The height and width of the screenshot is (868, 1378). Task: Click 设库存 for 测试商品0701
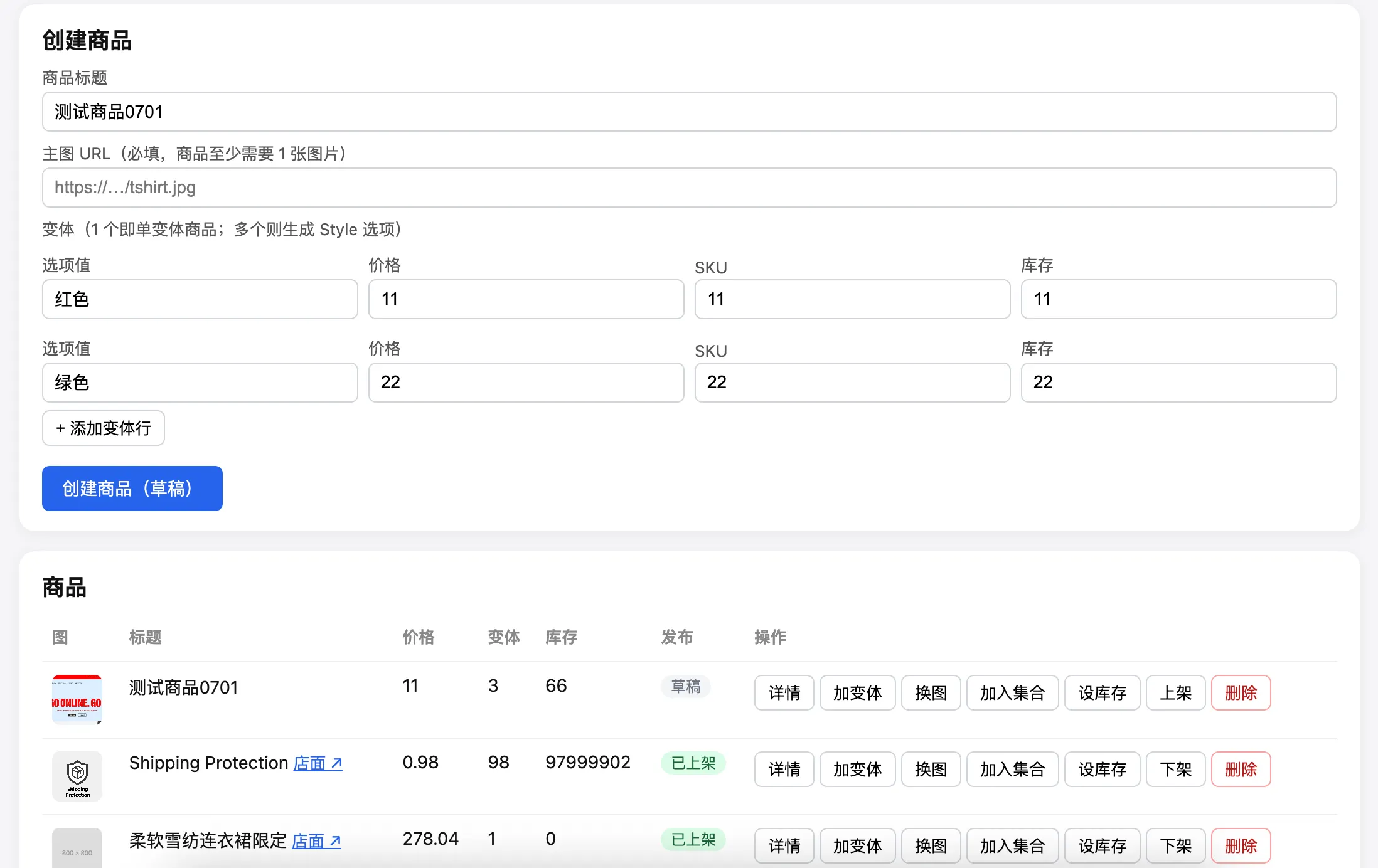coord(1103,693)
